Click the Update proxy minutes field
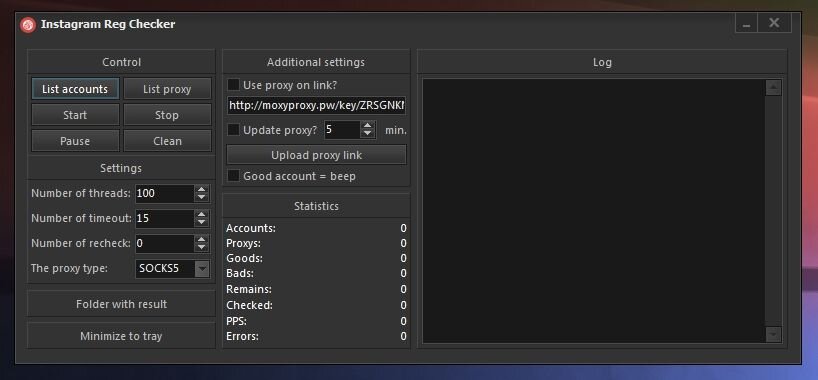 (x=342, y=129)
